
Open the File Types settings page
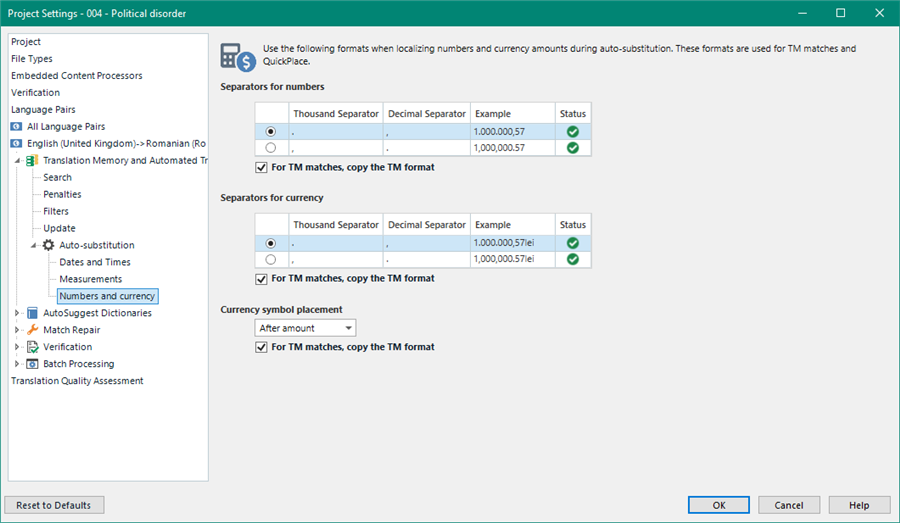pos(32,59)
